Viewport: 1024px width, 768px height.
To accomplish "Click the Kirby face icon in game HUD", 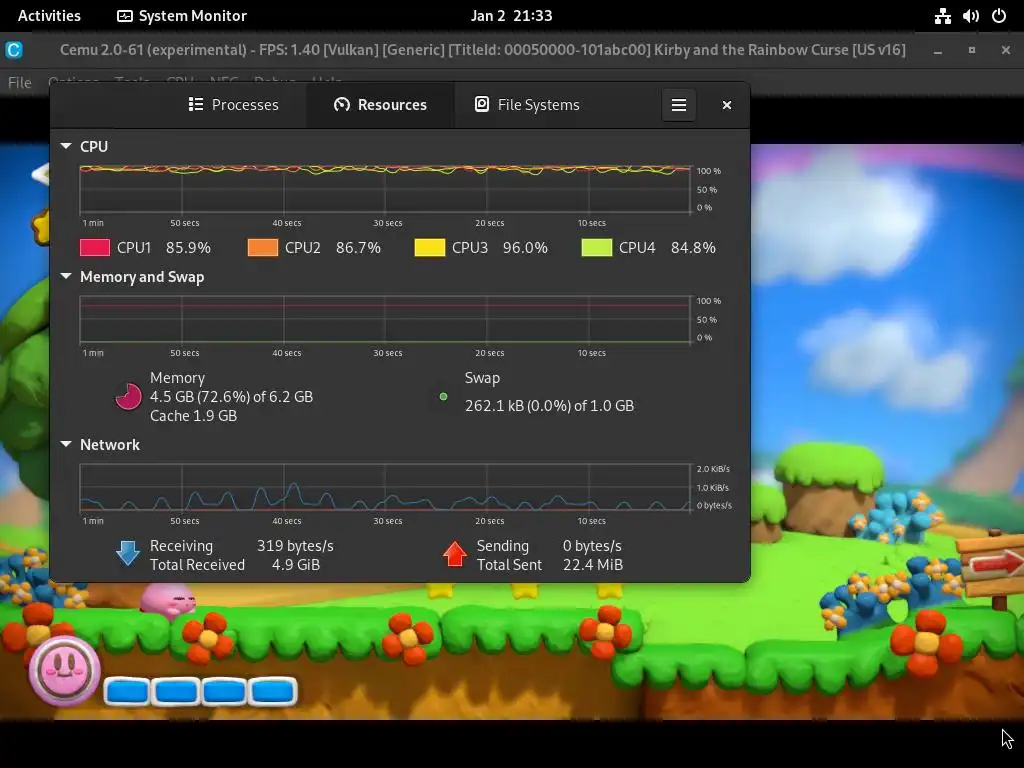I will [x=64, y=669].
